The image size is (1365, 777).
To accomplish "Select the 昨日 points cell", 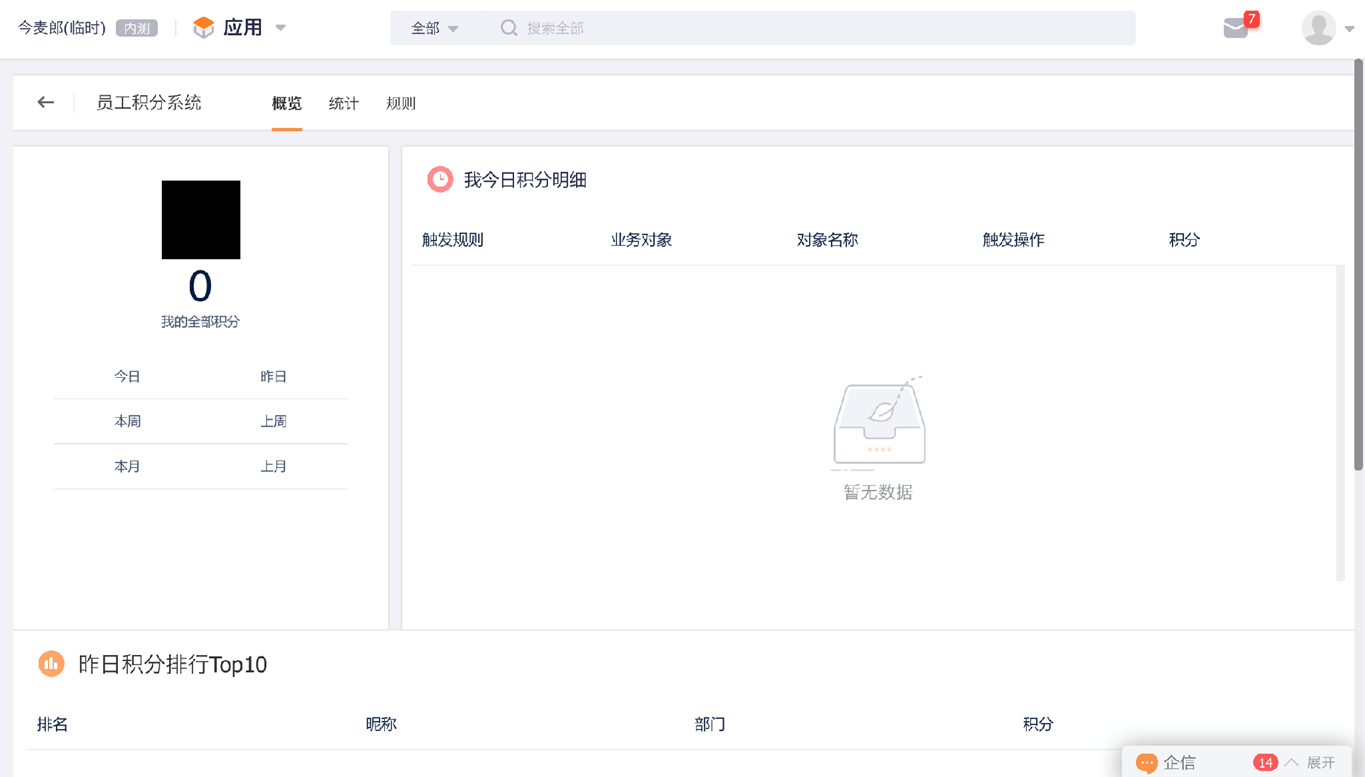I will 274,376.
